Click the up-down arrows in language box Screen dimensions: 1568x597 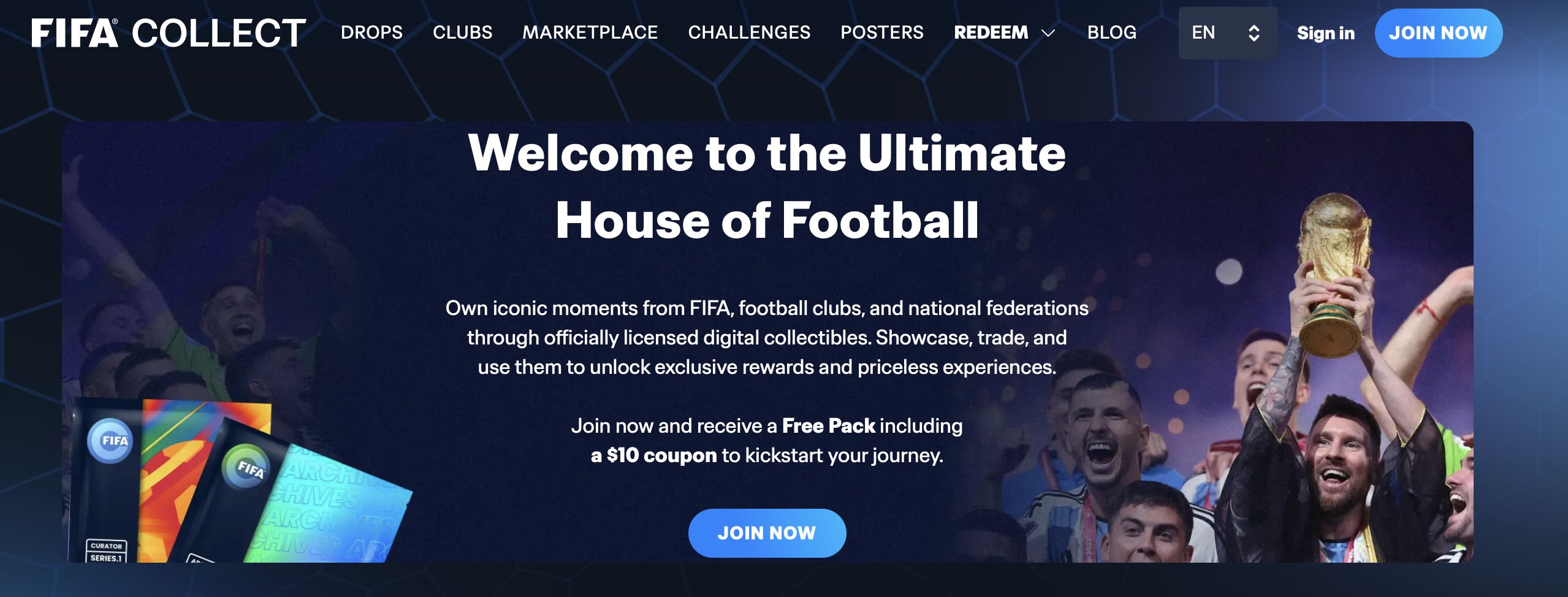[1254, 33]
